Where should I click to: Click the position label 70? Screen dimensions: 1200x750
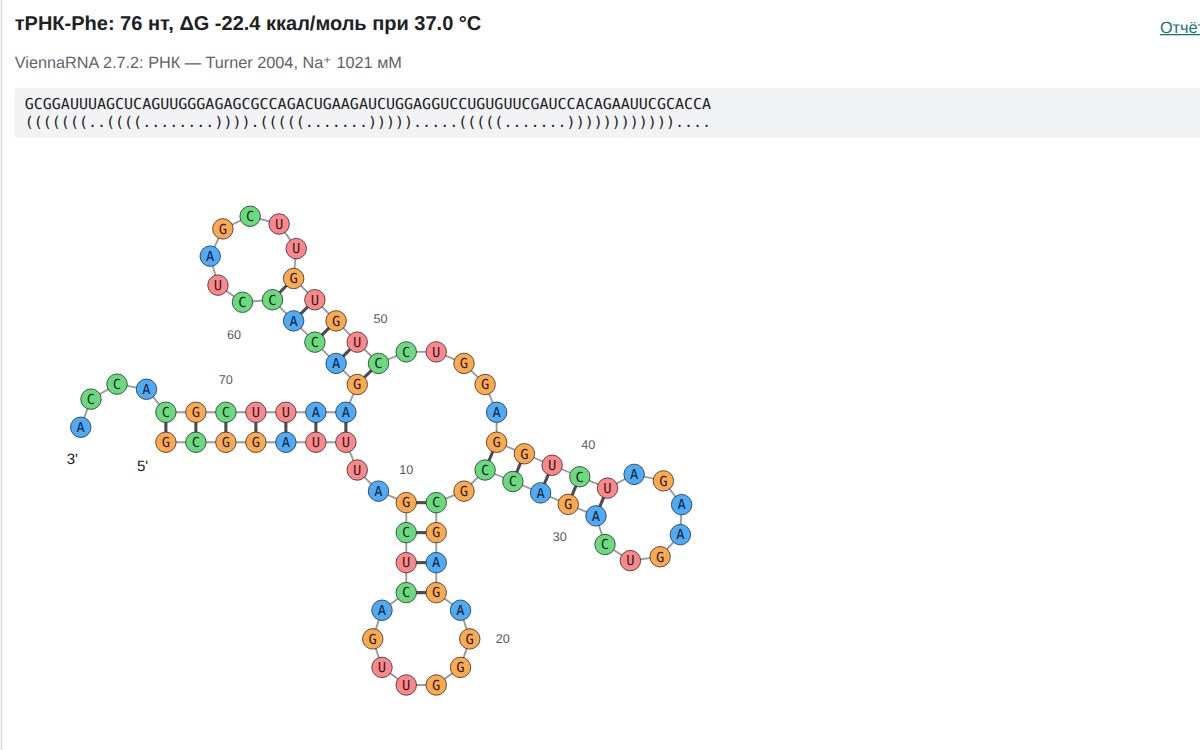(226, 380)
